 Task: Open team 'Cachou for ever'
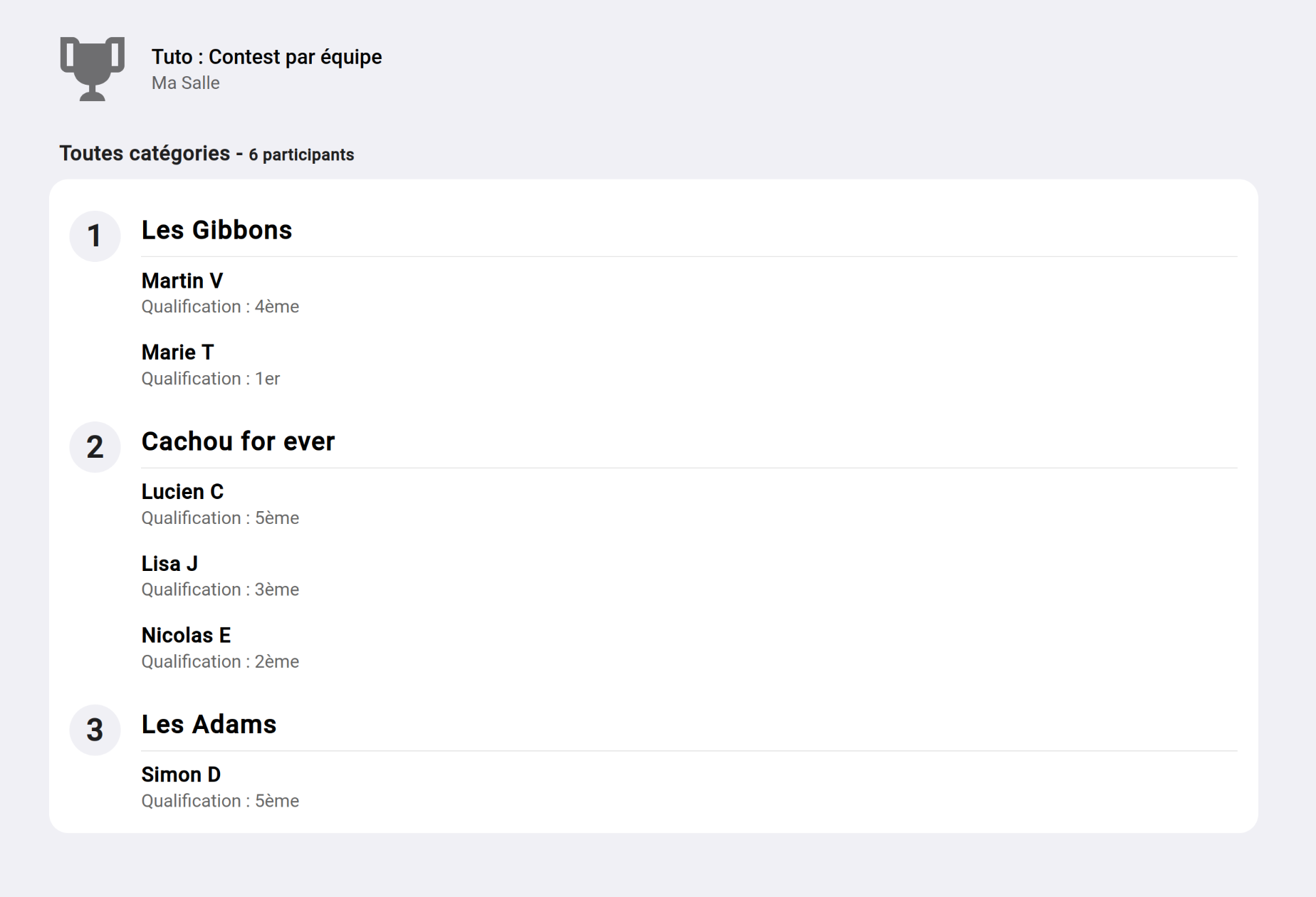[x=238, y=442]
